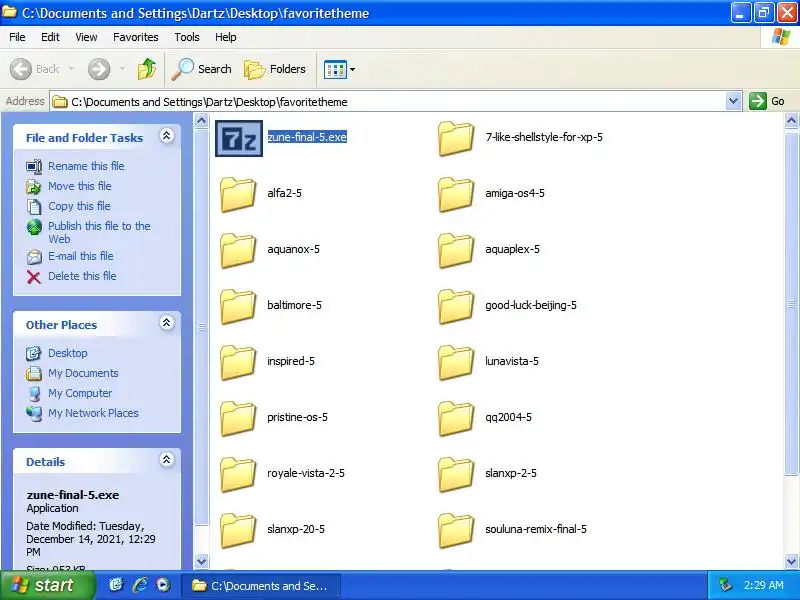Open the Forward history dropdown arrow
The width and height of the screenshot is (800, 600).
point(122,69)
